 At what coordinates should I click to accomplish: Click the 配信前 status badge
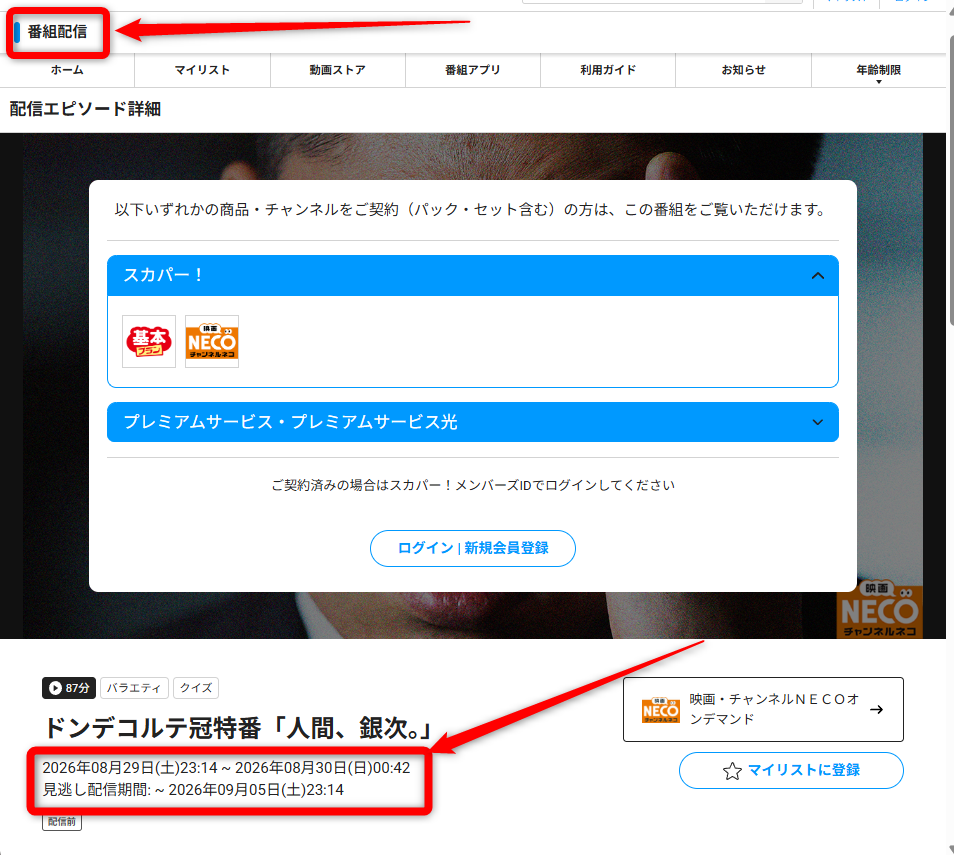click(x=62, y=822)
